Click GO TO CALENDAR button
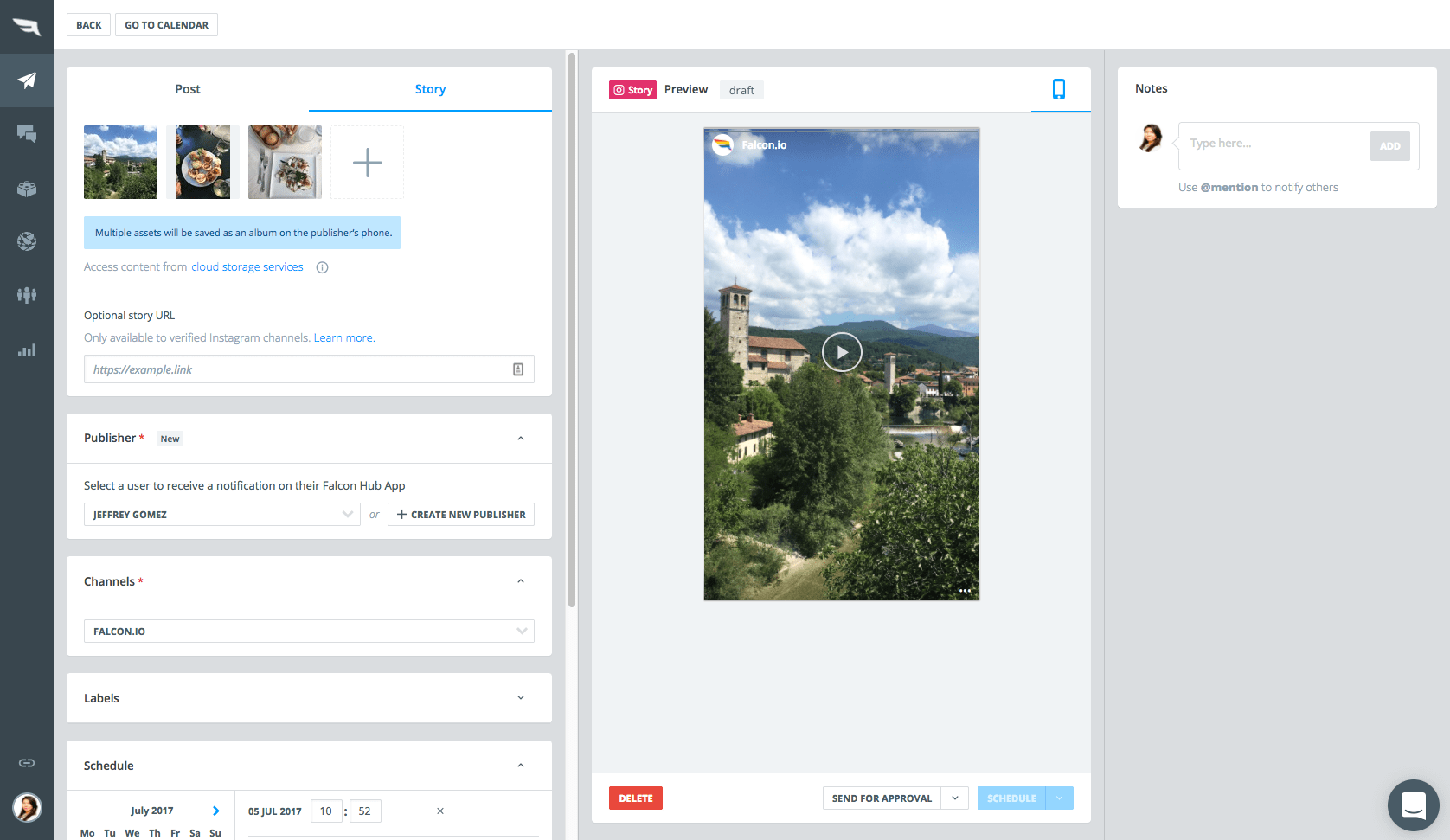 tap(166, 24)
